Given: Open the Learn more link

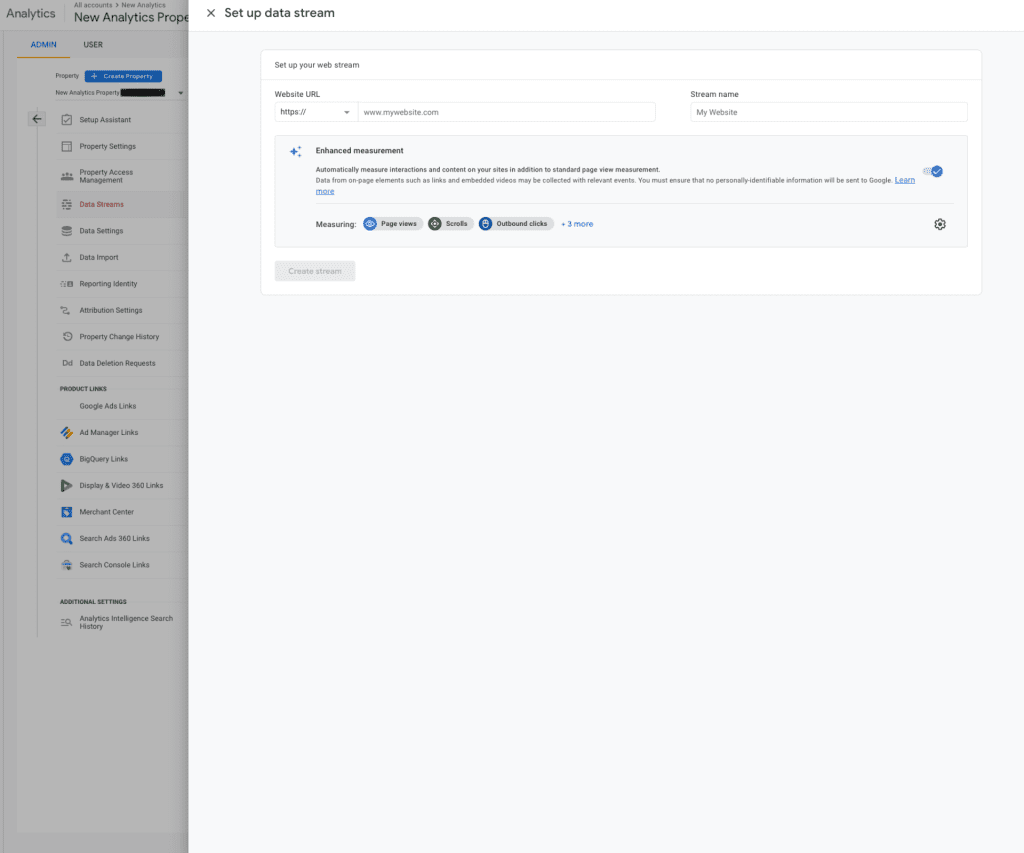Looking at the screenshot, I should [x=904, y=179].
